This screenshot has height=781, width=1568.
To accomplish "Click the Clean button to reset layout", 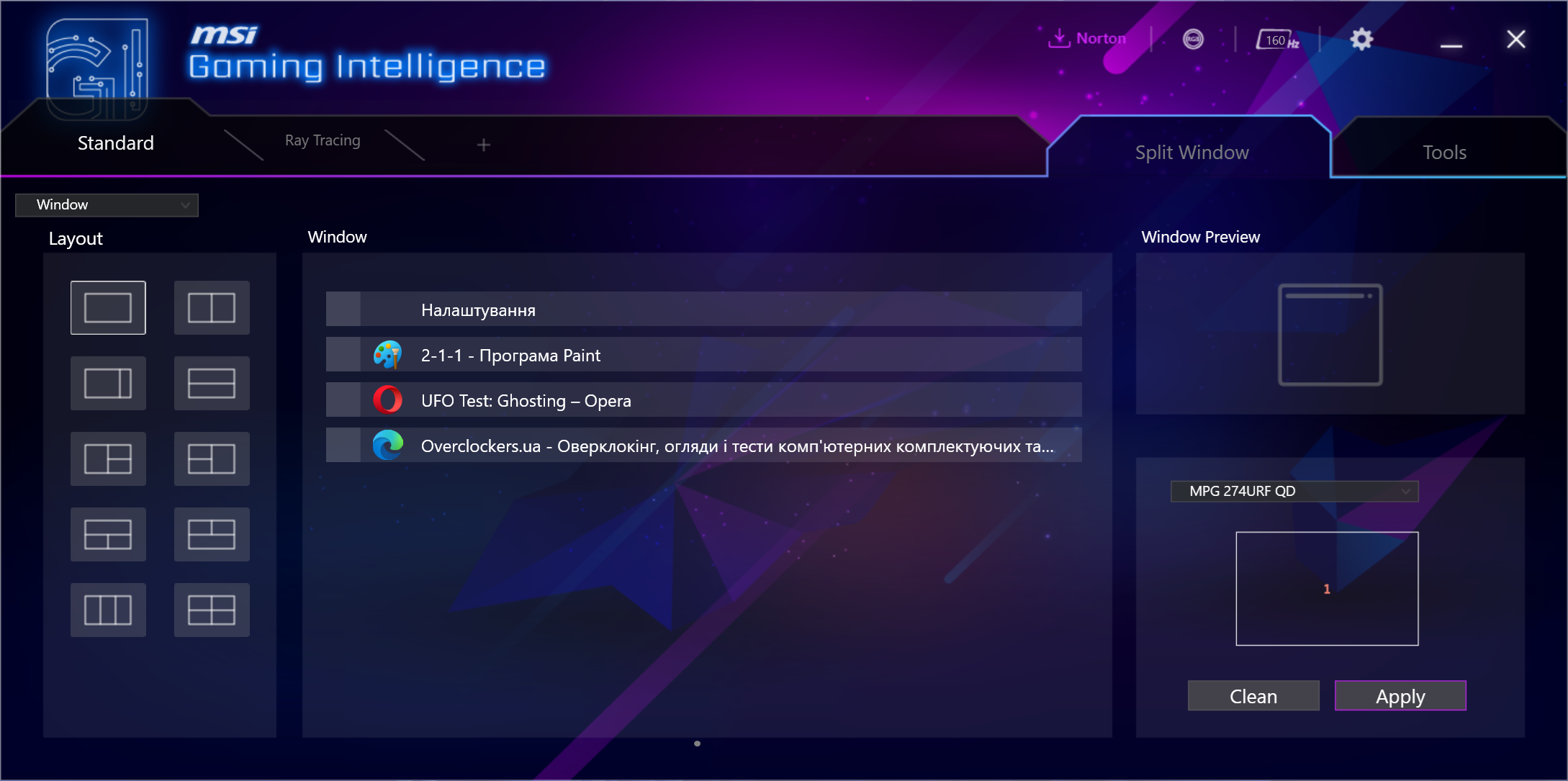I will tap(1254, 696).
